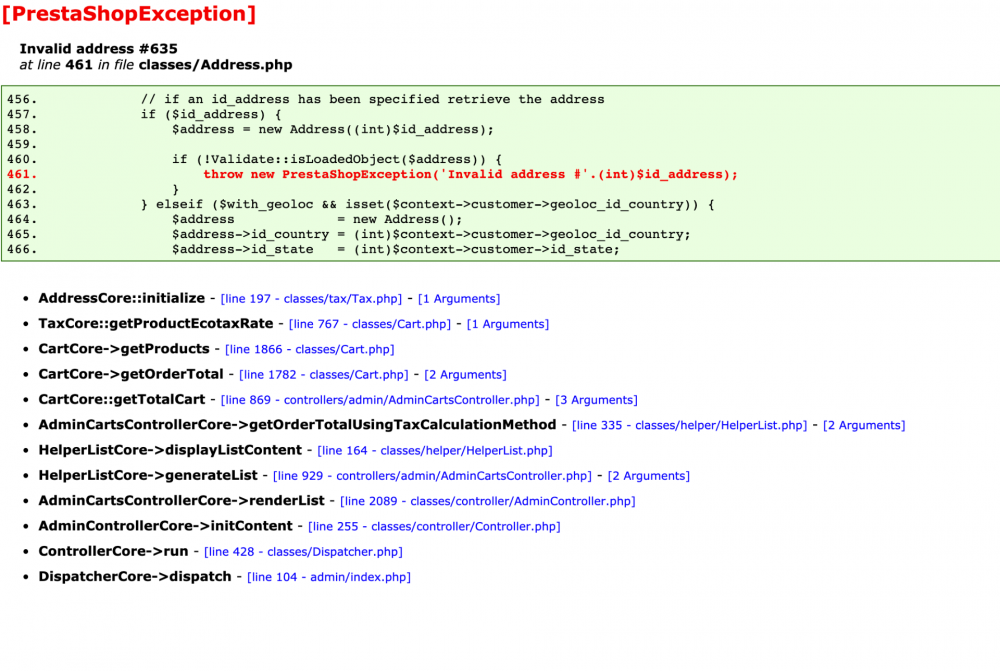This screenshot has height=671, width=1000.
Task: Open line 428 of classes/Dispatcher.php
Action: tap(301, 551)
